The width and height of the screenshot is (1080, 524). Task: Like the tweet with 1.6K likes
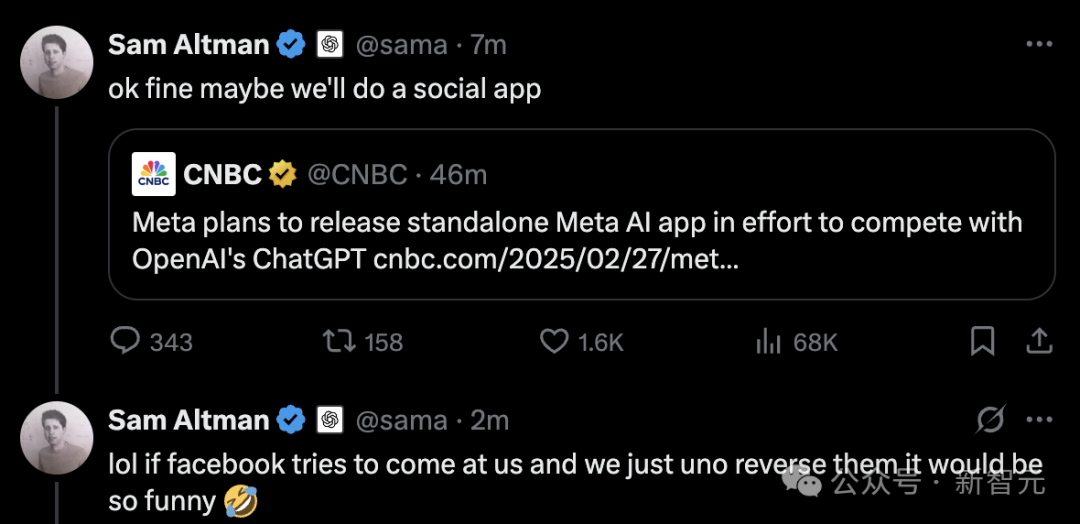coord(554,342)
